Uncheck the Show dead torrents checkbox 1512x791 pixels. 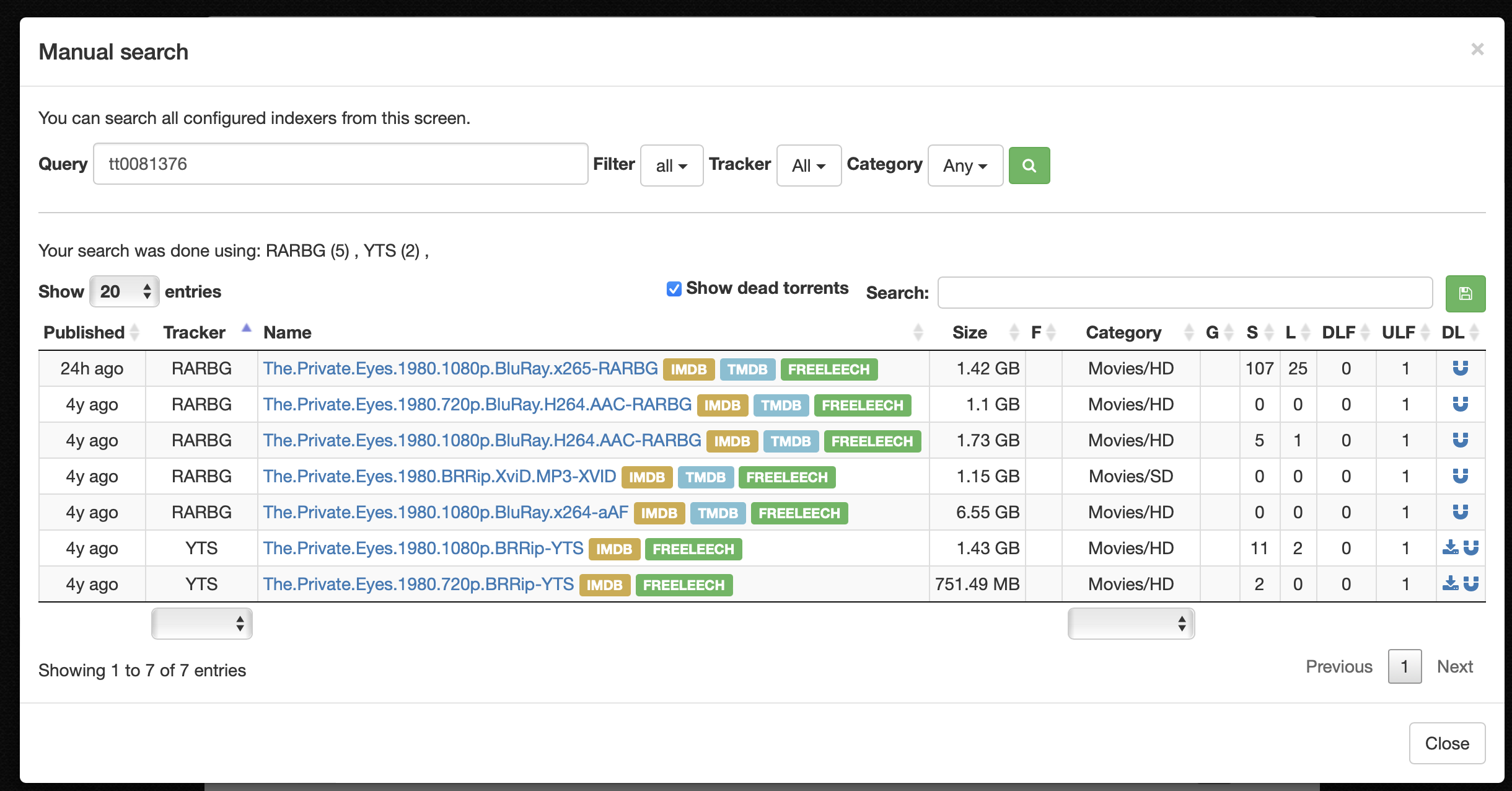point(673,288)
